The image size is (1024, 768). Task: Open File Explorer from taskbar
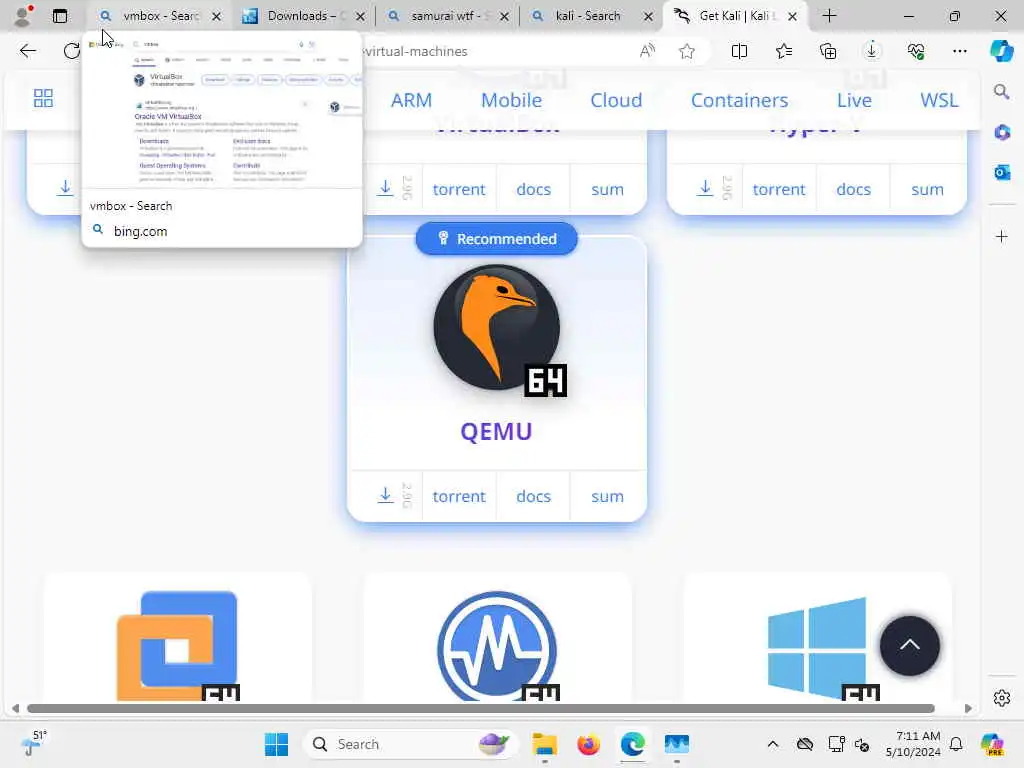pyautogui.click(x=544, y=744)
